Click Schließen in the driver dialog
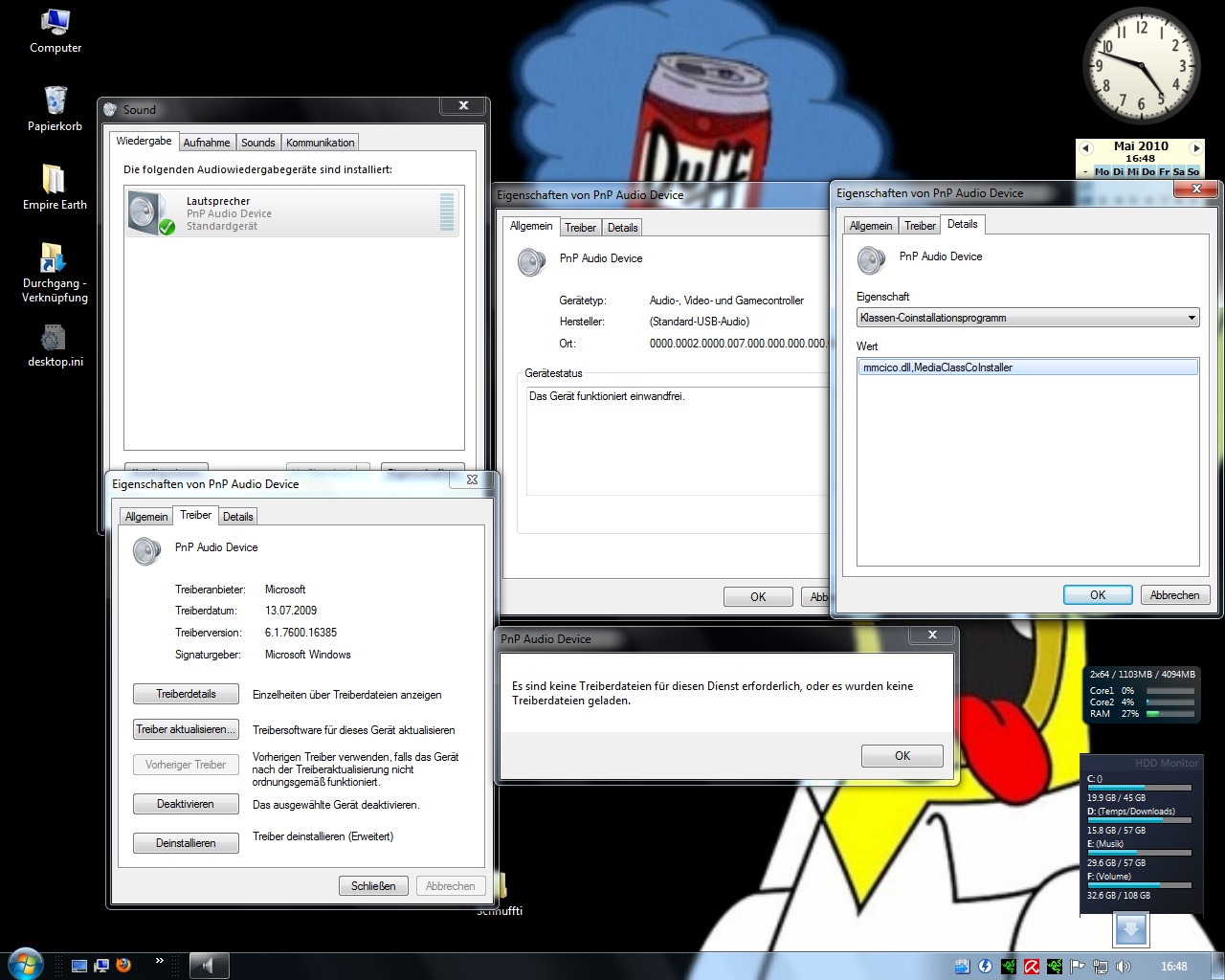1225x980 pixels. point(373,886)
